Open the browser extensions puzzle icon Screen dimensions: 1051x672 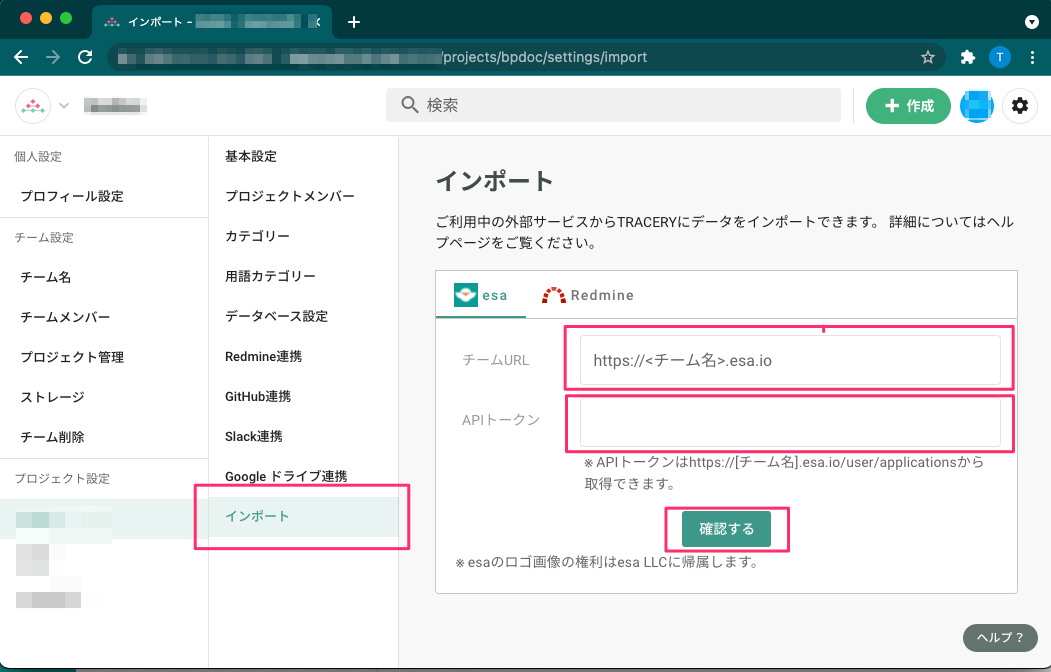[967, 57]
